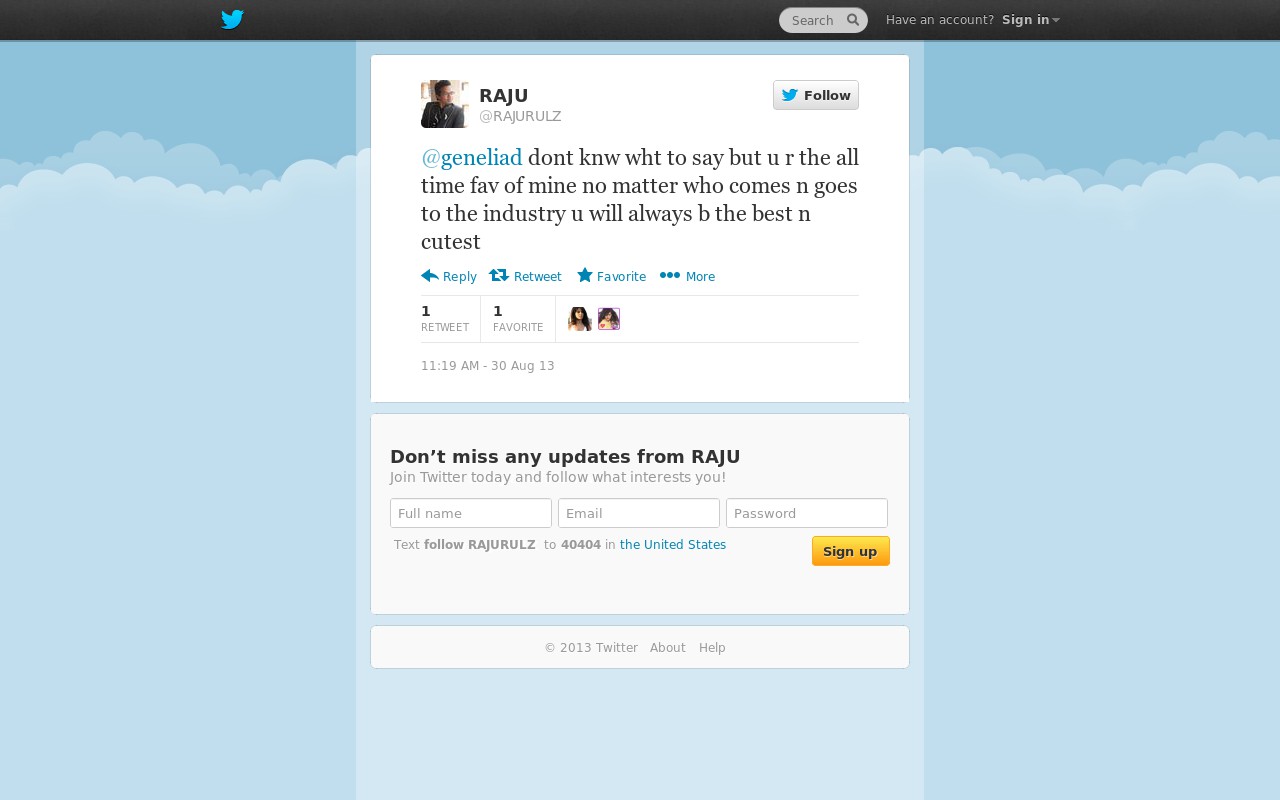Image resolution: width=1280 pixels, height=800 pixels.
Task: Open RAJU's profile picture
Action: pos(445,104)
